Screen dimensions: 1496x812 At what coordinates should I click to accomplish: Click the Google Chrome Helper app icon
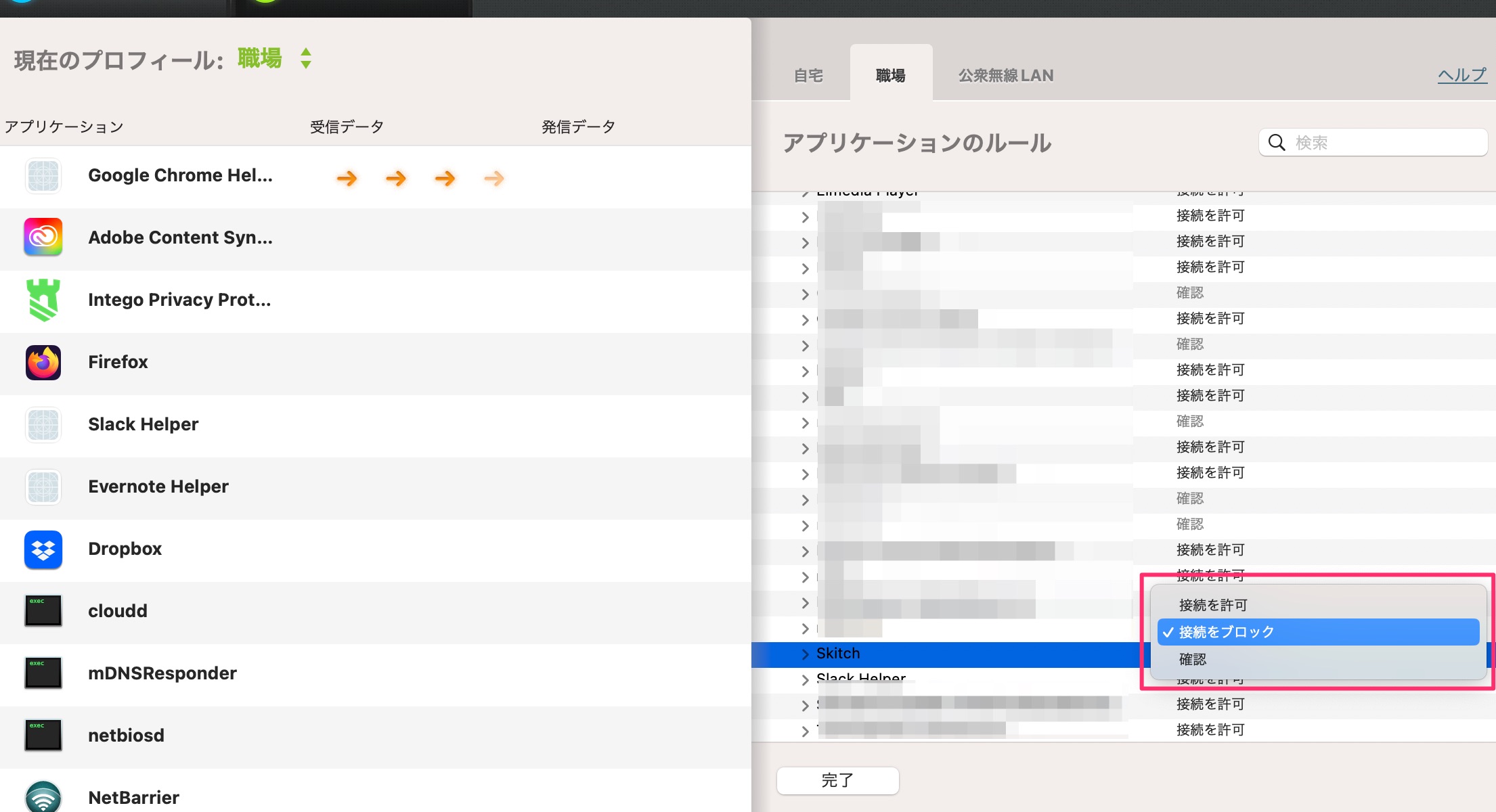coord(43,176)
